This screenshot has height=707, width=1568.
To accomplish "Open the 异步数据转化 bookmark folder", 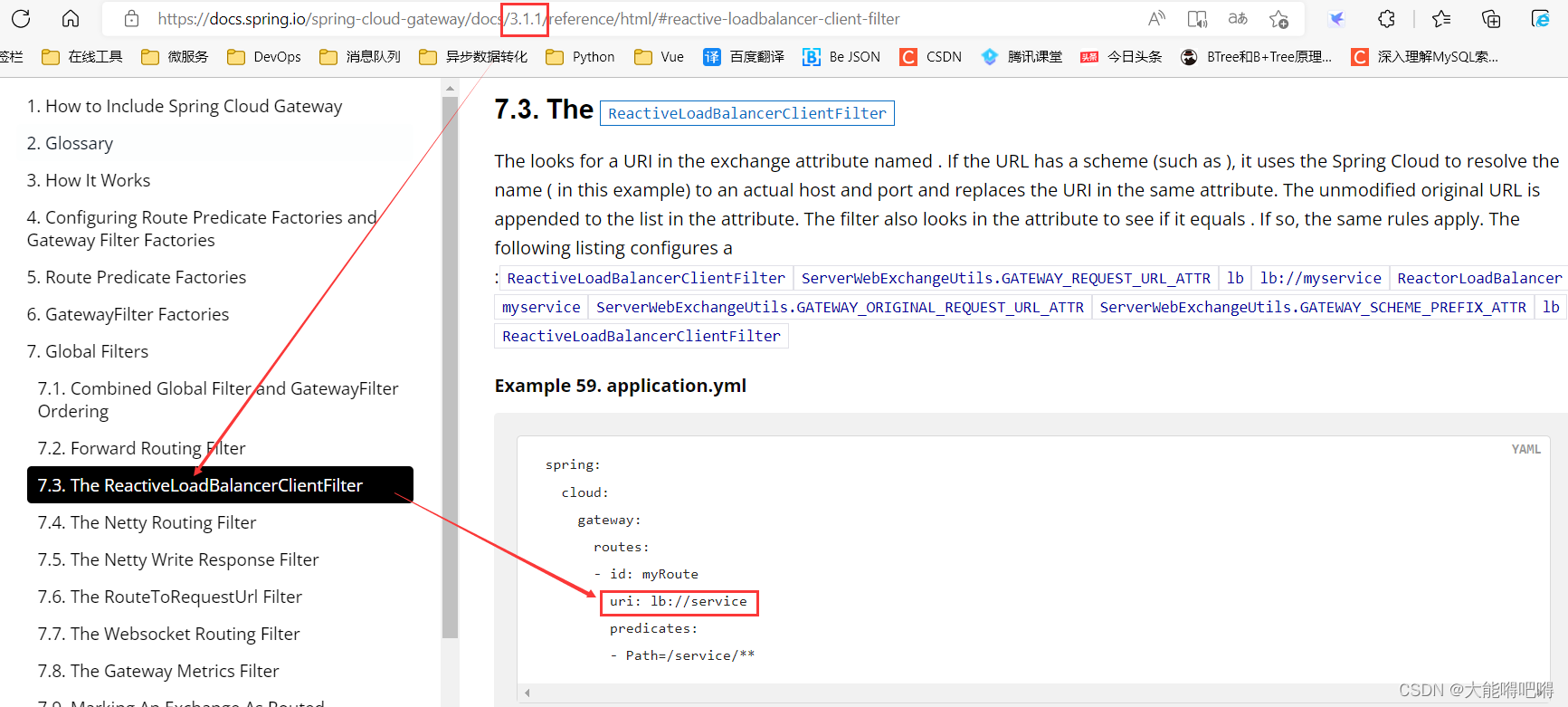I will pyautogui.click(x=473, y=56).
